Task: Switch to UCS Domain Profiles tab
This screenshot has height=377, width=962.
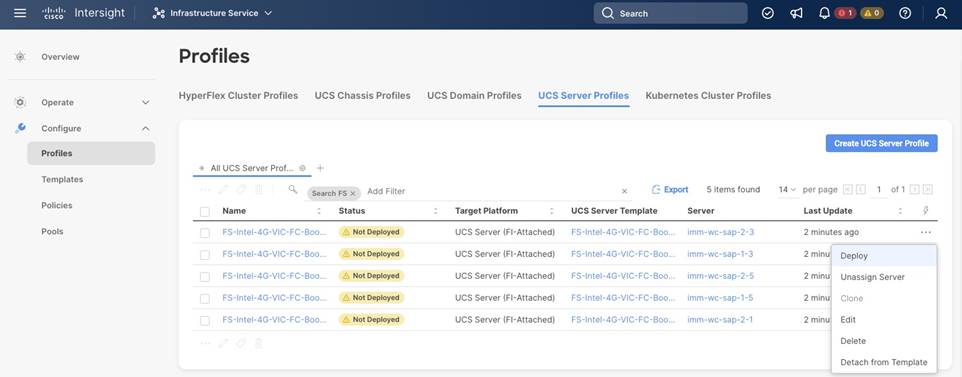Action: (474, 96)
